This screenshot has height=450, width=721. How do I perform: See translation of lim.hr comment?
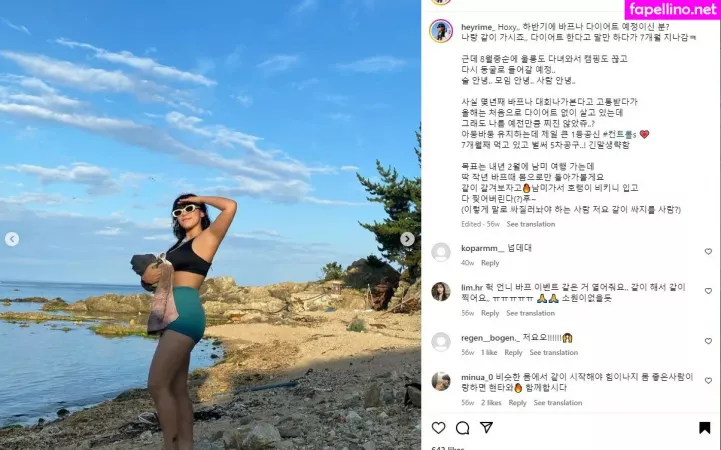coord(530,313)
